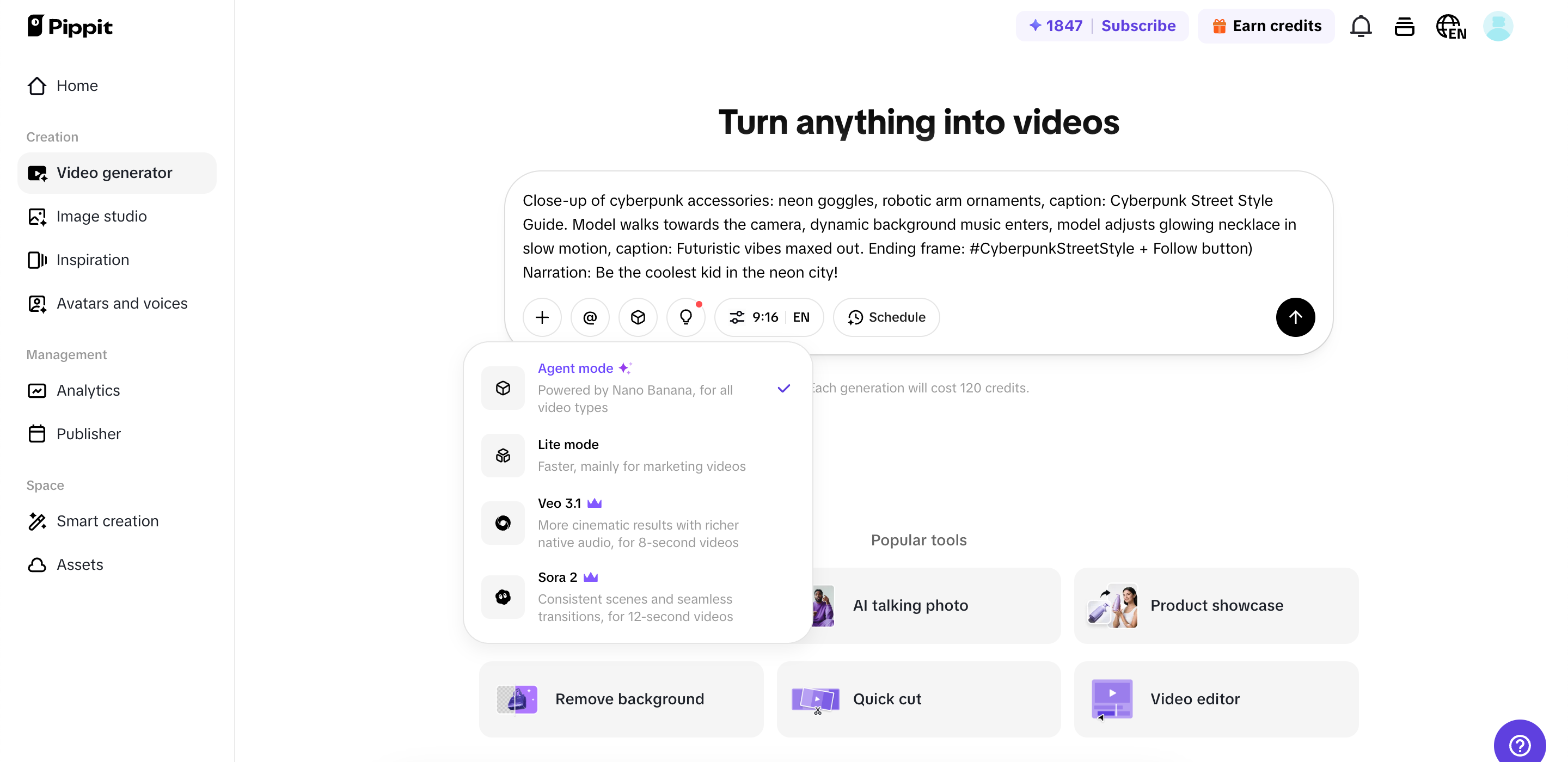
Task: Open the Analytics page
Action: [88, 391]
